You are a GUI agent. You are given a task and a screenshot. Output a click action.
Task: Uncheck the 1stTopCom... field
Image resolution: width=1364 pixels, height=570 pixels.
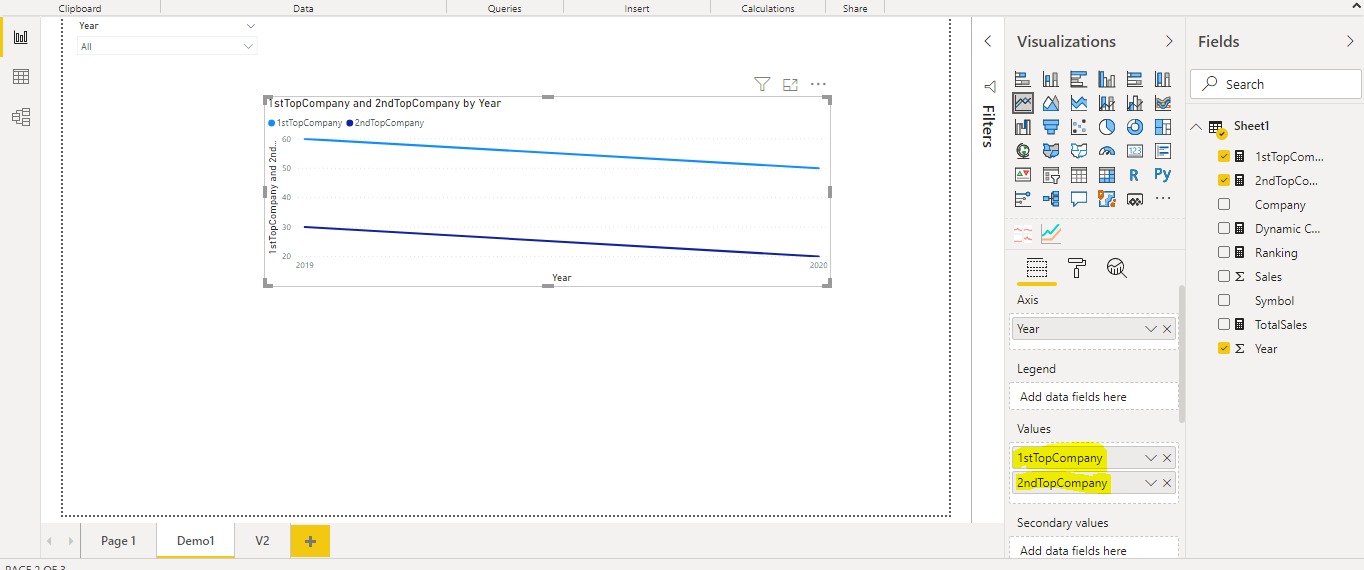click(1224, 157)
